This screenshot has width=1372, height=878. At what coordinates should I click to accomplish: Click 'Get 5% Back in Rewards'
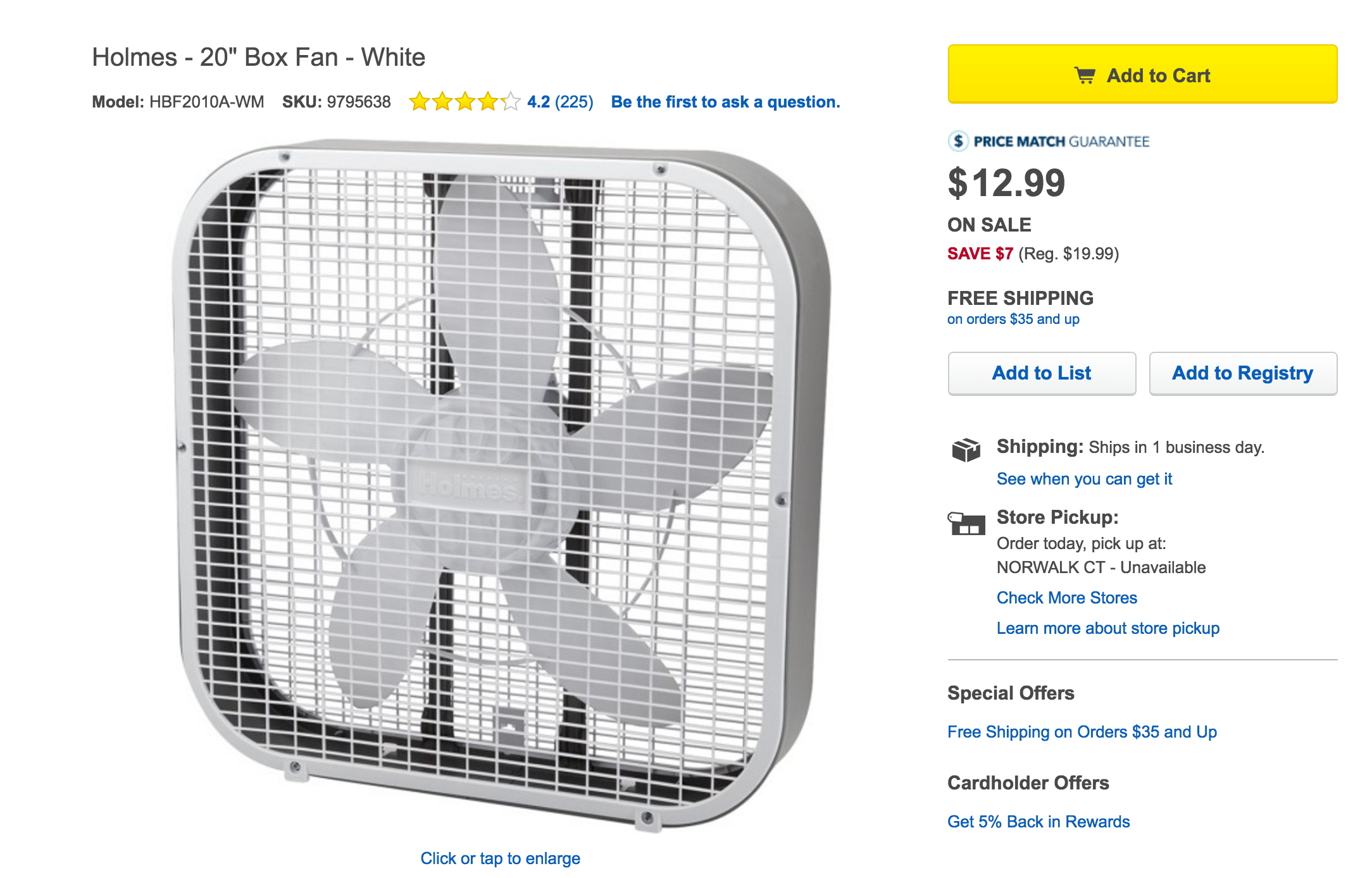click(x=1038, y=821)
